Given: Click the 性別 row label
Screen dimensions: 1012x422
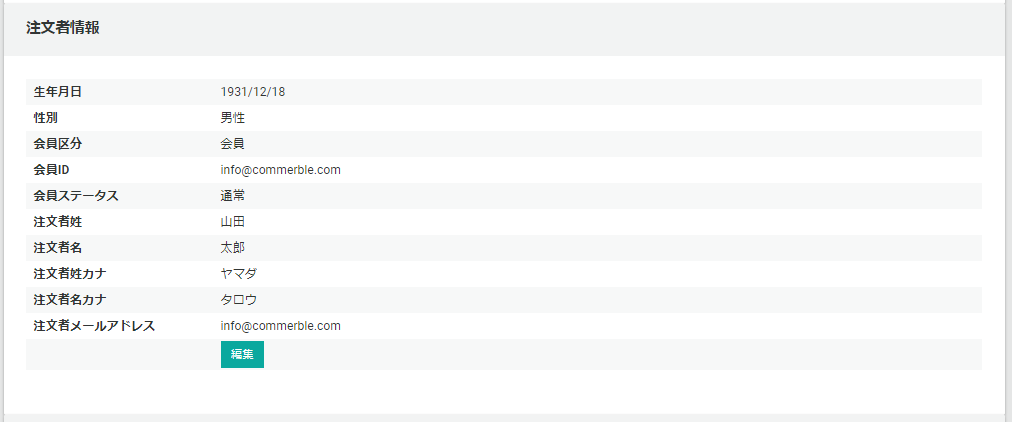Looking at the screenshot, I should [x=46, y=118].
